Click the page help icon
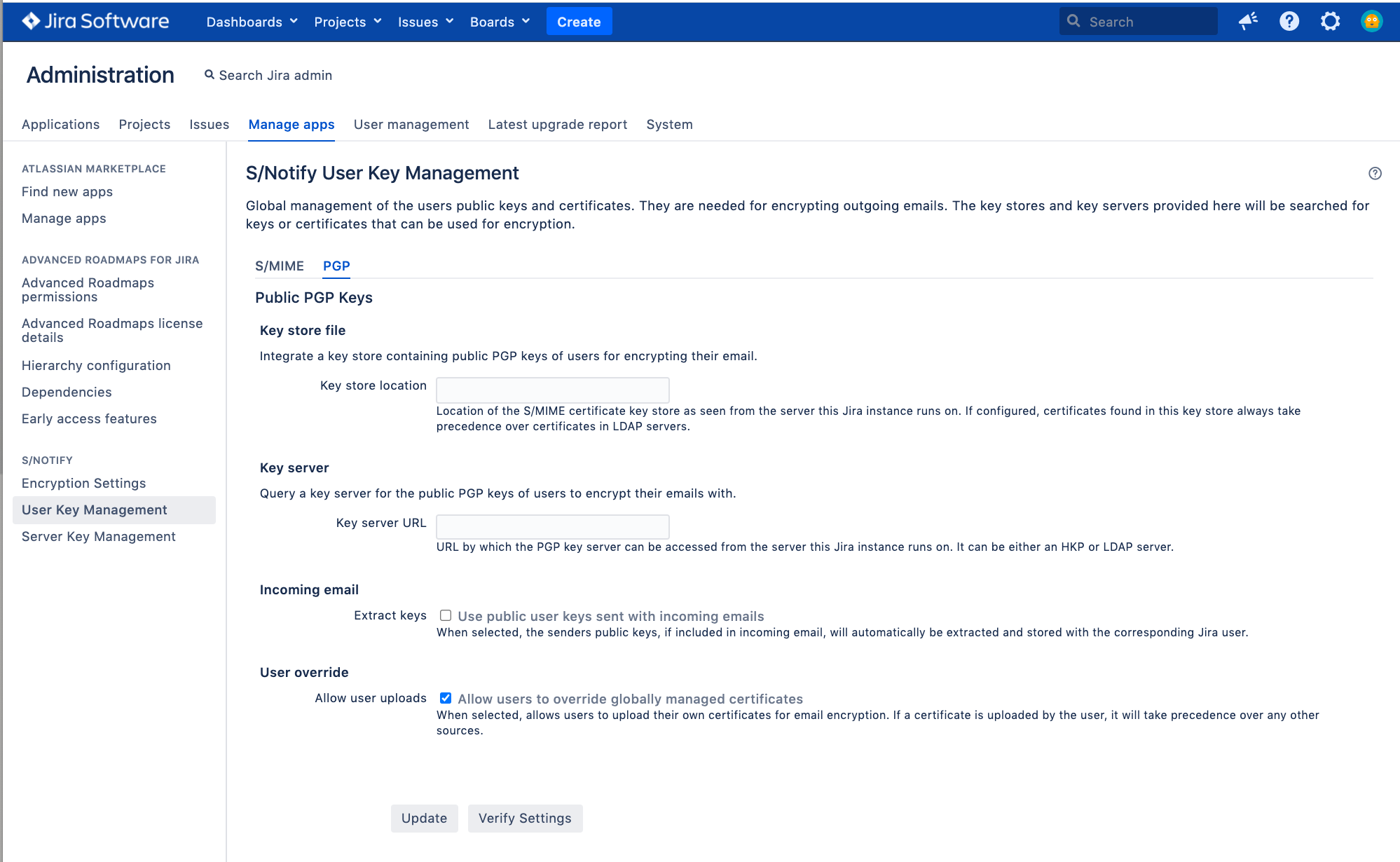1400x862 pixels. [1375, 174]
